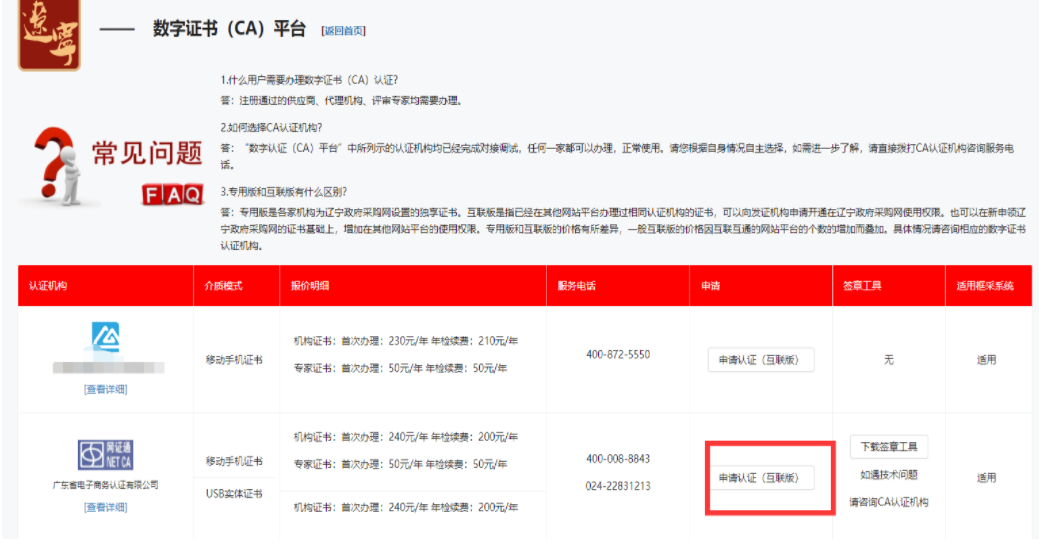Click the 数字证书（CA）平台 page title
The height and width of the screenshot is (545, 1039).
tap(229, 29)
